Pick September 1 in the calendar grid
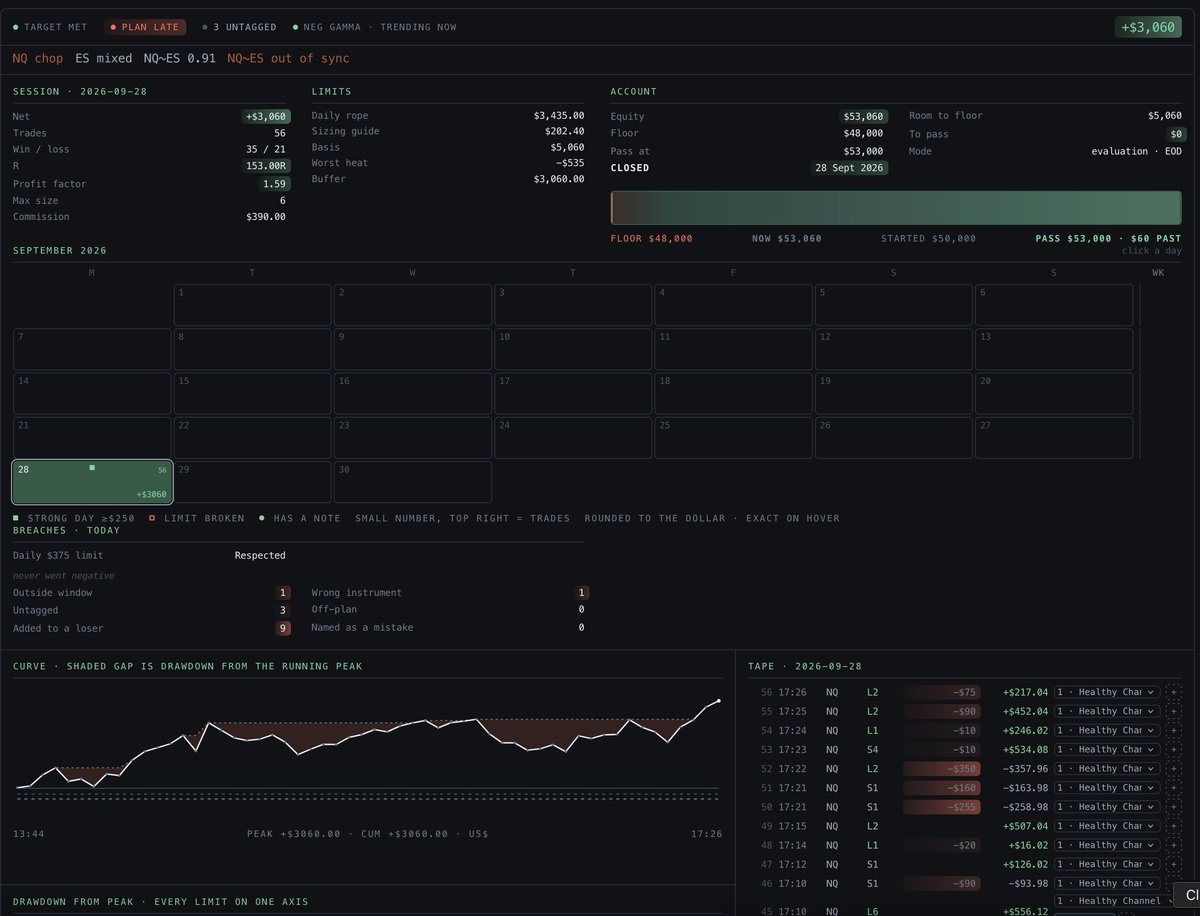1200x916 pixels. coord(253,305)
